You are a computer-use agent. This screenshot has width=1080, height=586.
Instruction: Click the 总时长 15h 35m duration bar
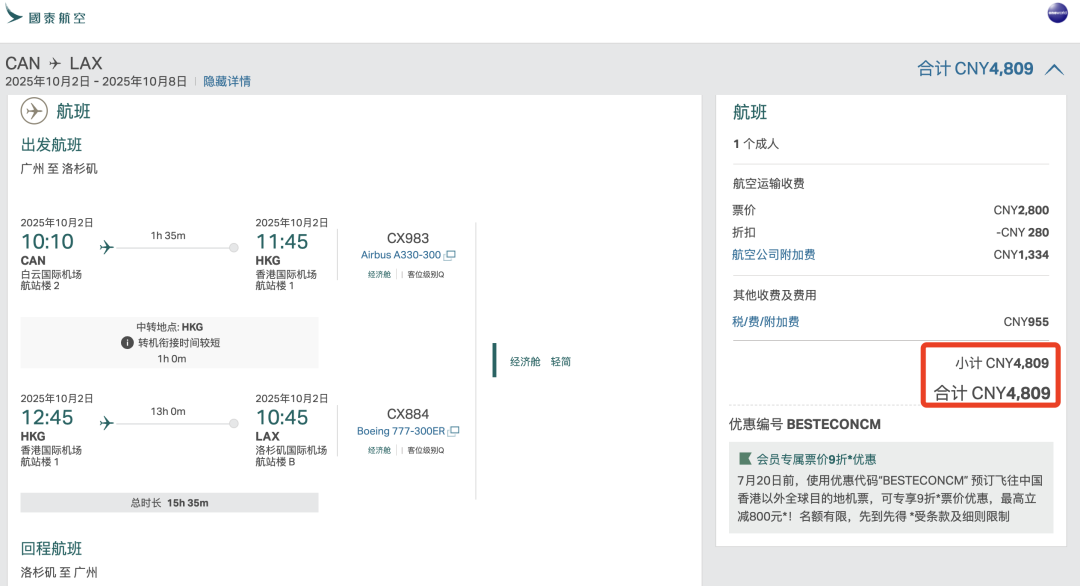click(168, 503)
